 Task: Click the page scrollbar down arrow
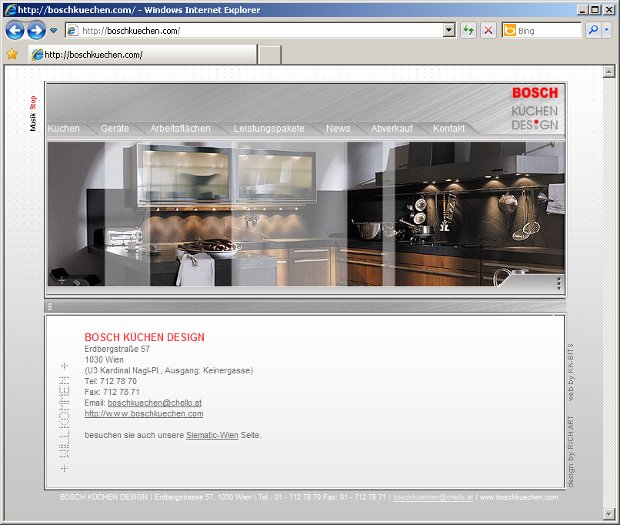click(x=609, y=513)
